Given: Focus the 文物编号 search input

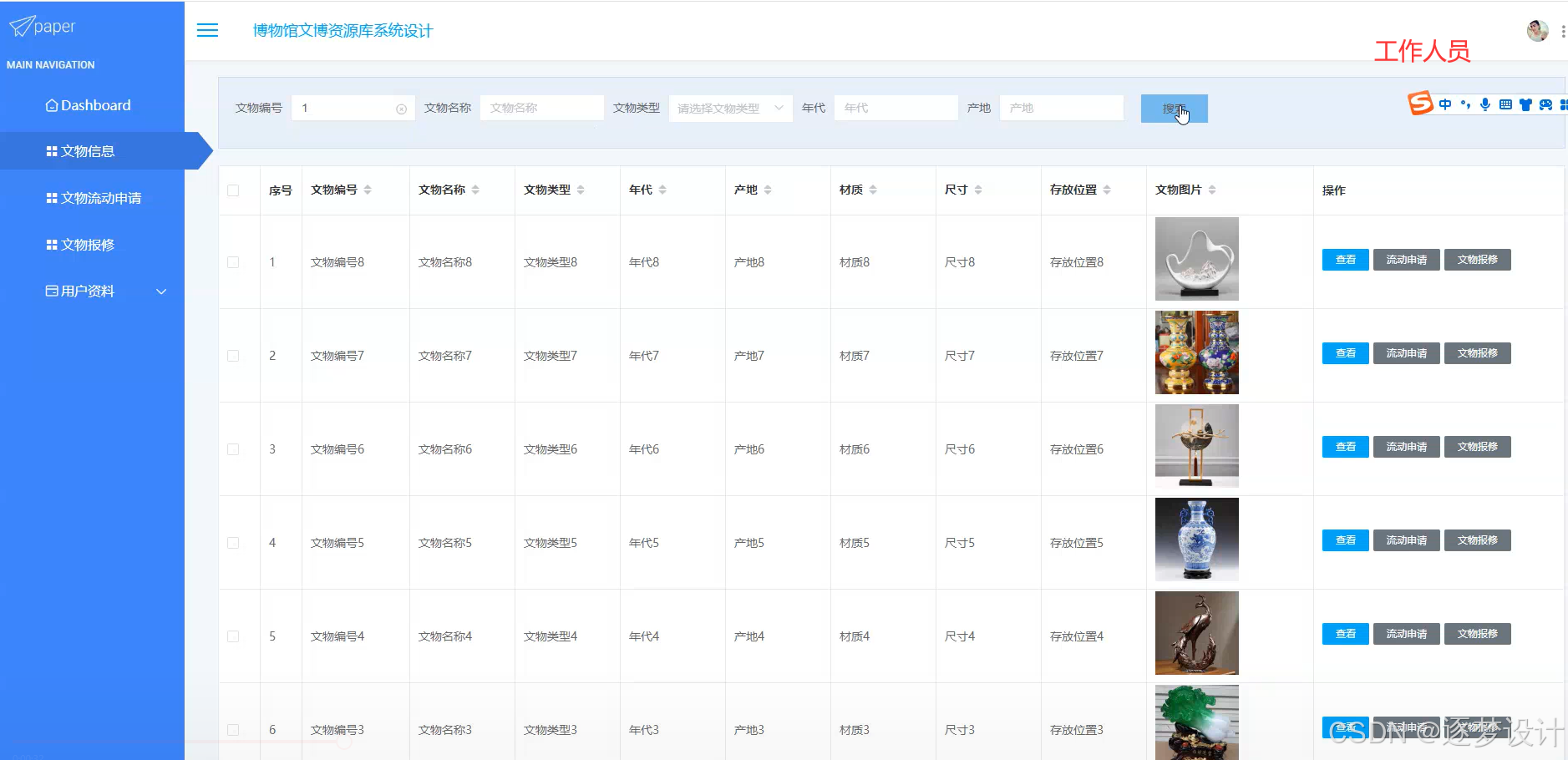Looking at the screenshot, I should [x=353, y=109].
